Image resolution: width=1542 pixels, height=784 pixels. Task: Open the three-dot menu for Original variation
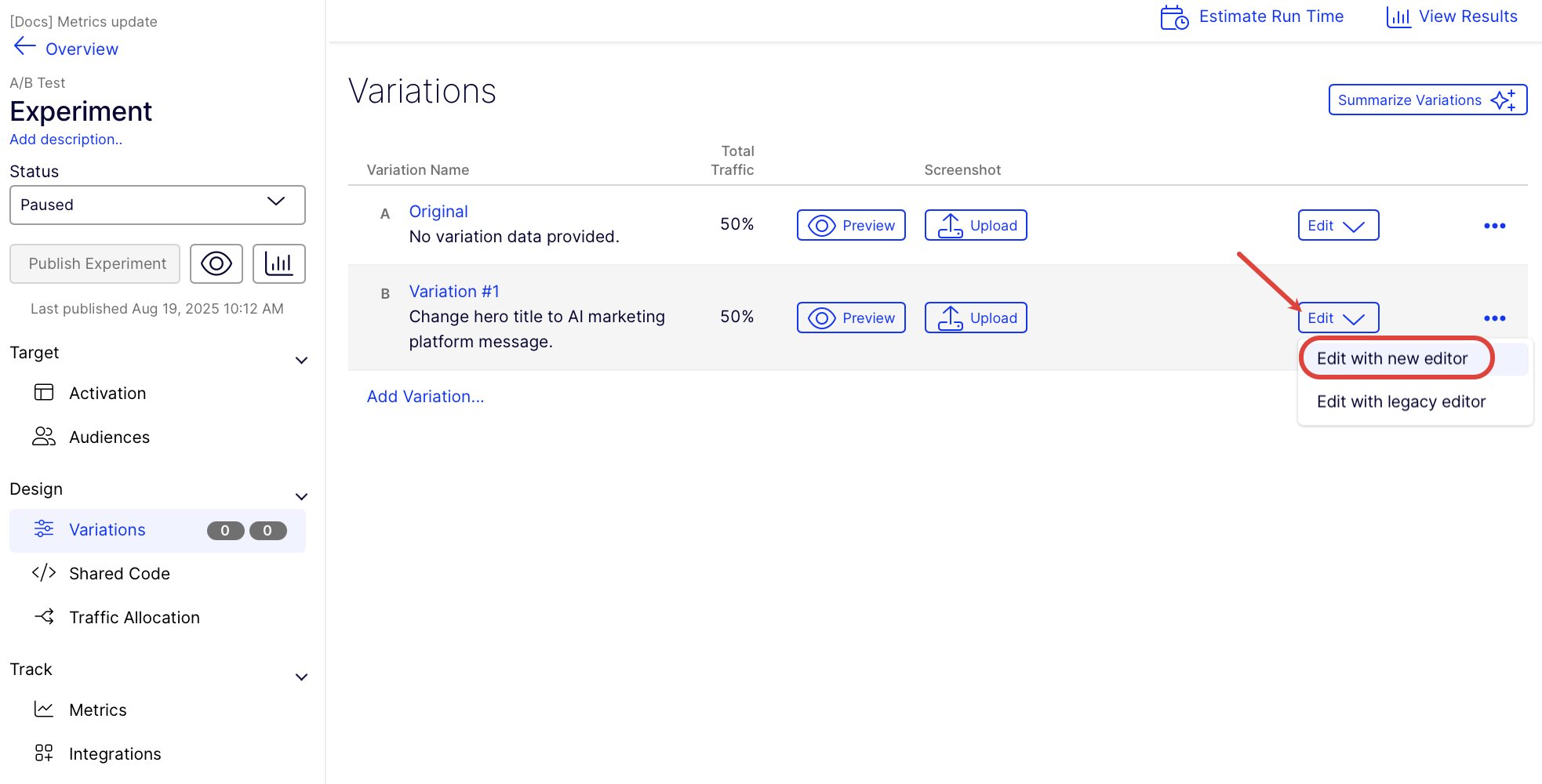point(1494,226)
